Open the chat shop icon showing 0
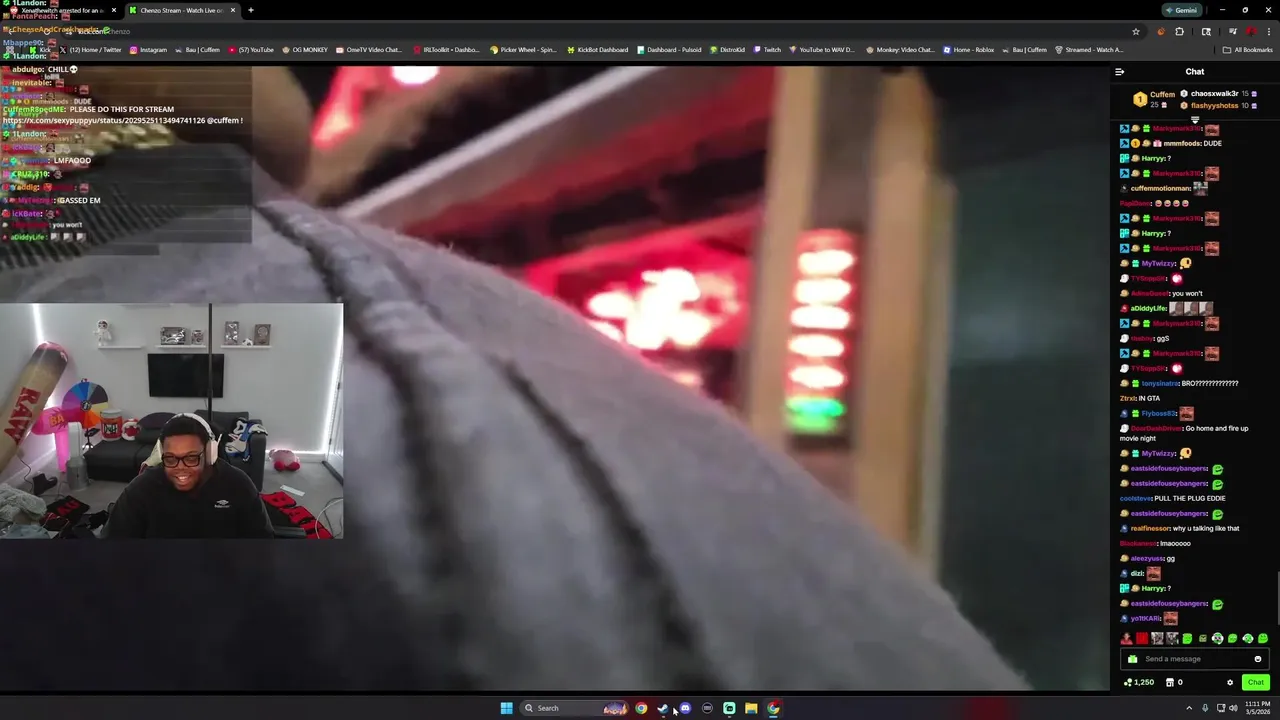This screenshot has width=1280, height=720. [x=1174, y=682]
